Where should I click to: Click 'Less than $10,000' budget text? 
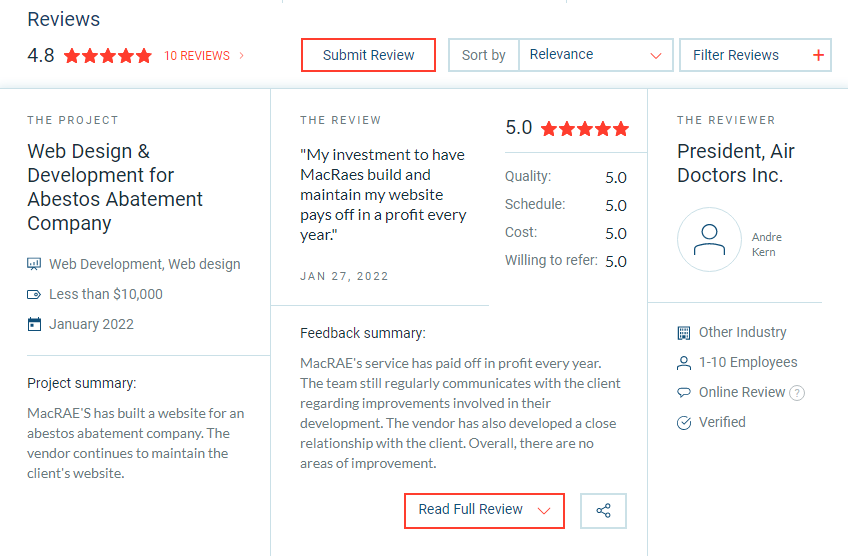tap(106, 294)
